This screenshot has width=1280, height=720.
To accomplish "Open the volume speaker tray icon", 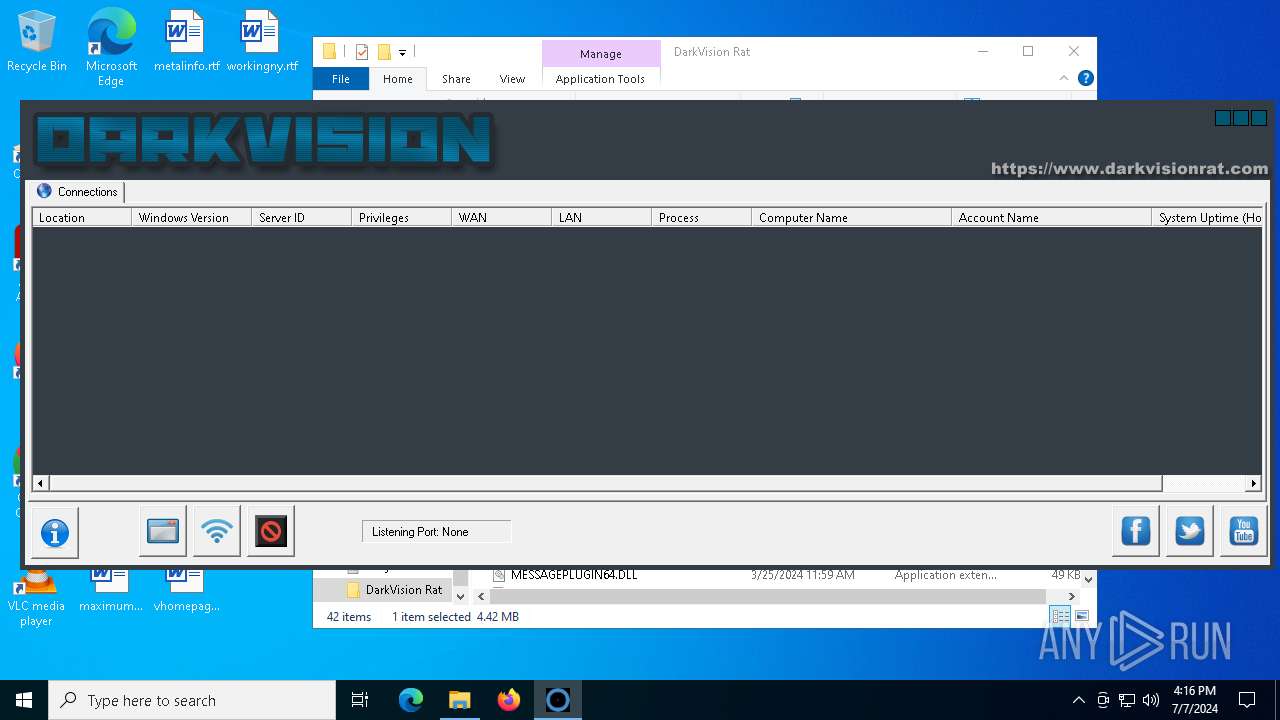I will click(x=1151, y=700).
